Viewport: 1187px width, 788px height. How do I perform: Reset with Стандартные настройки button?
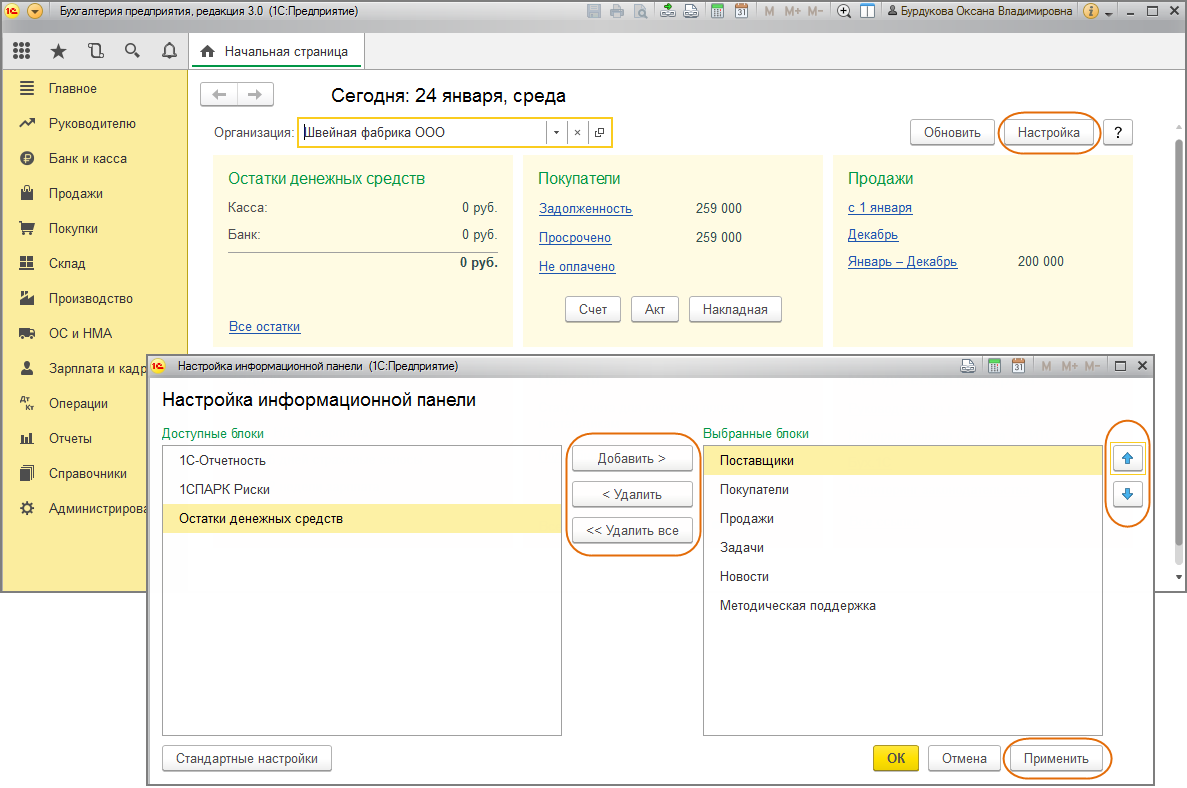click(x=246, y=759)
